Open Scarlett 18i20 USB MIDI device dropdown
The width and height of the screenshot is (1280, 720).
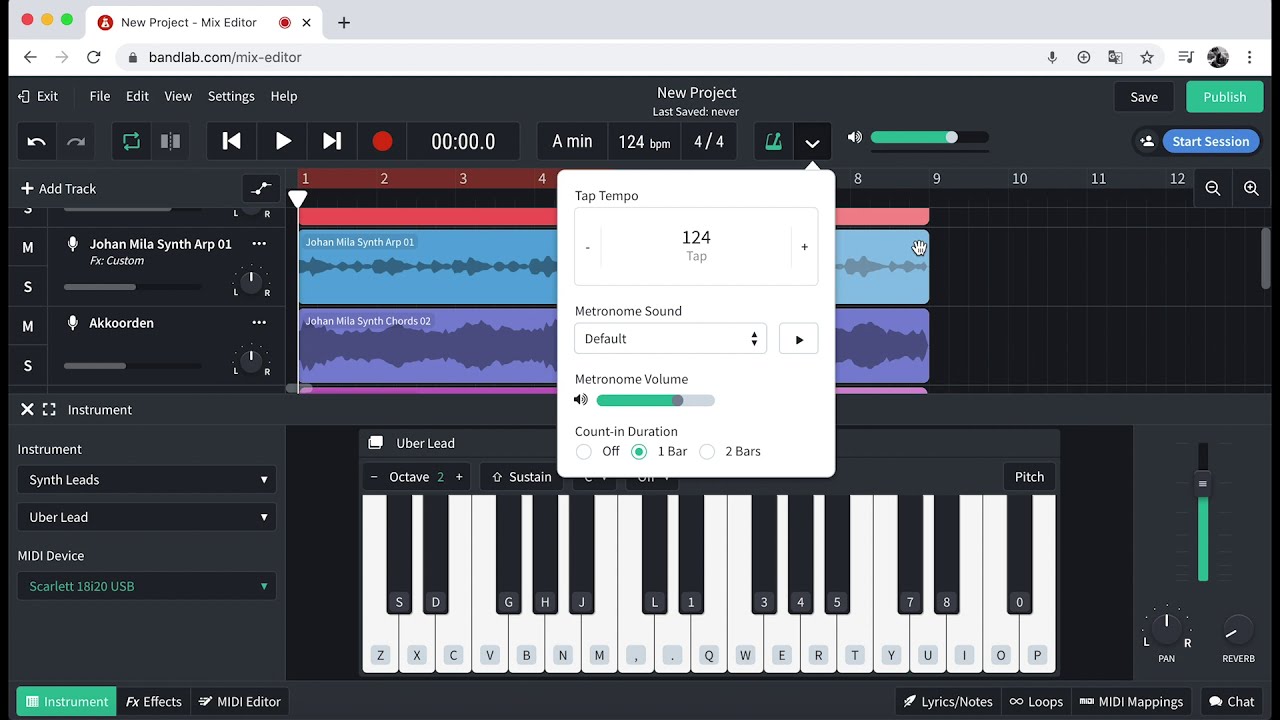click(x=146, y=586)
